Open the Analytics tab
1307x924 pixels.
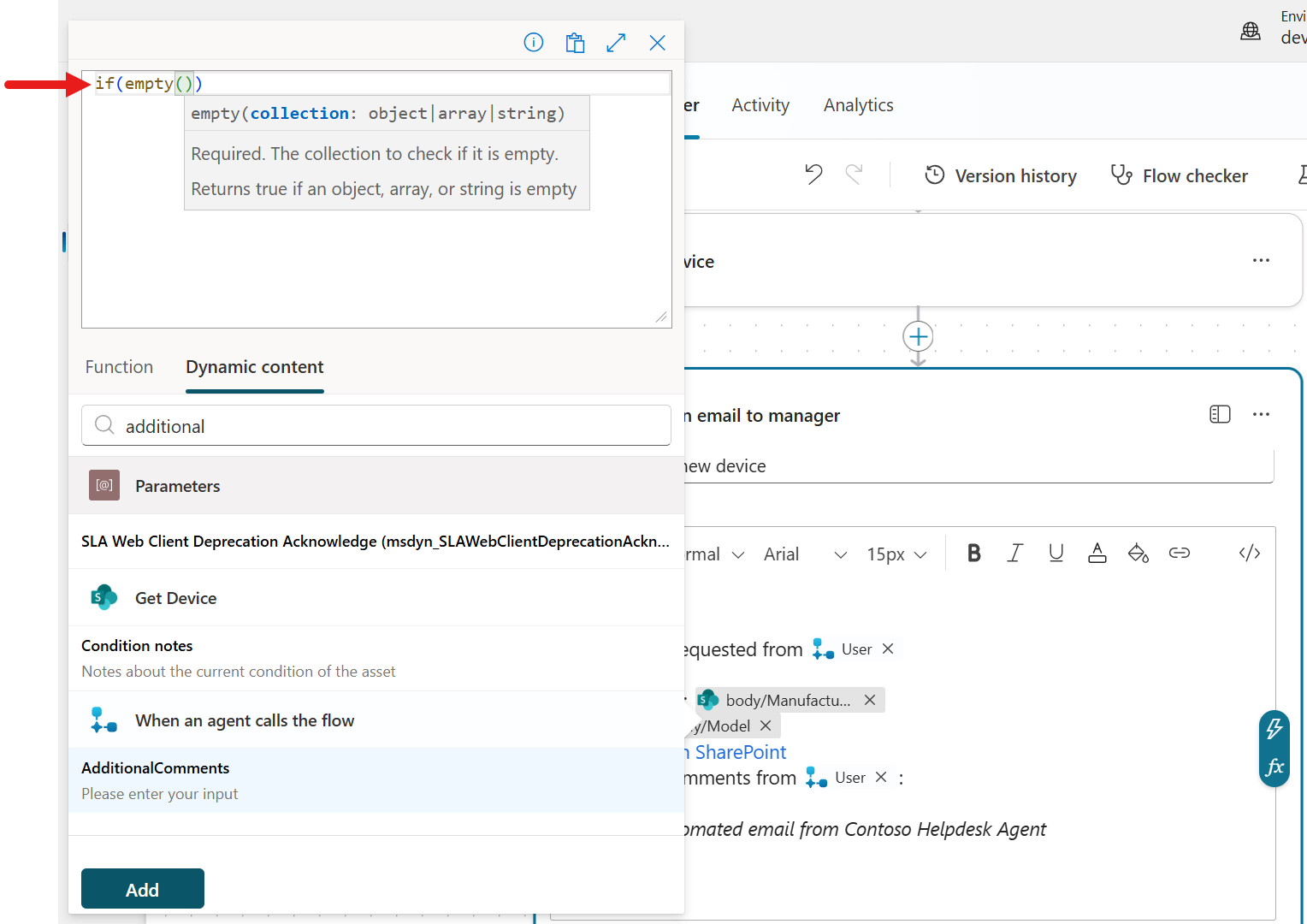click(858, 105)
